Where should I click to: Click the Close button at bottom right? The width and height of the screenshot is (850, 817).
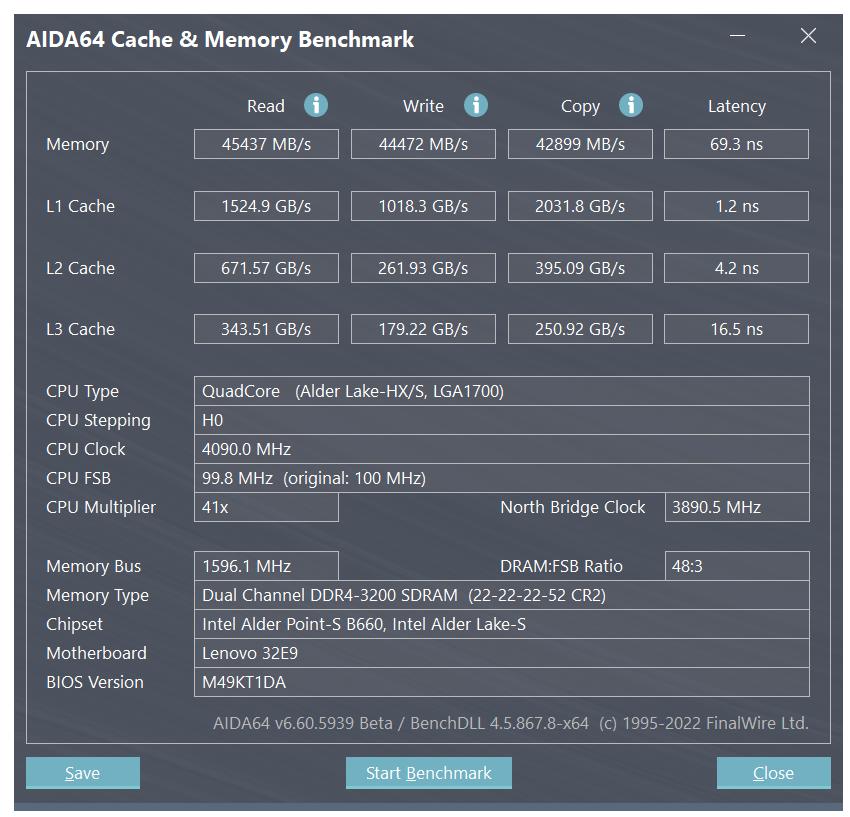tap(773, 773)
